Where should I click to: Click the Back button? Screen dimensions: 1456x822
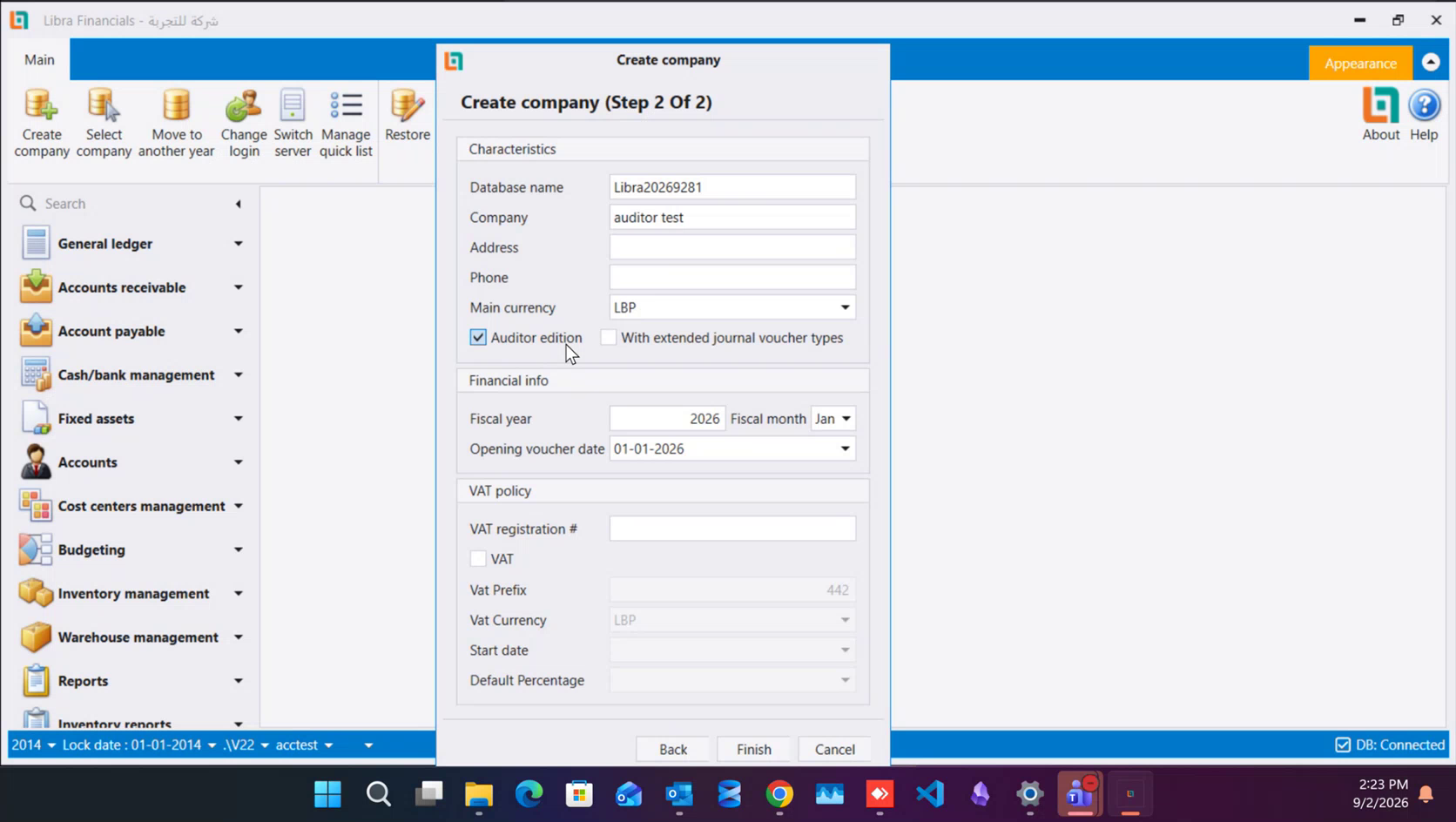pos(672,749)
